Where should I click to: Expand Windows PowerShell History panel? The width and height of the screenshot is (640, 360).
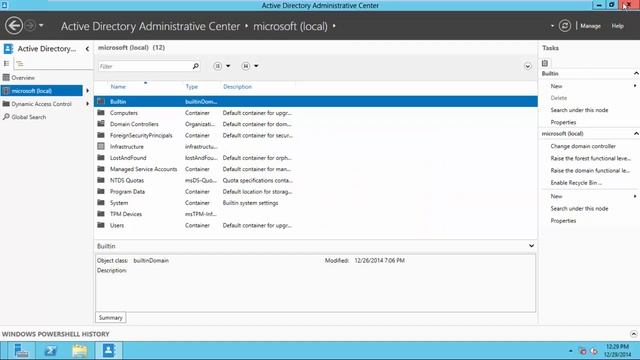(633, 334)
